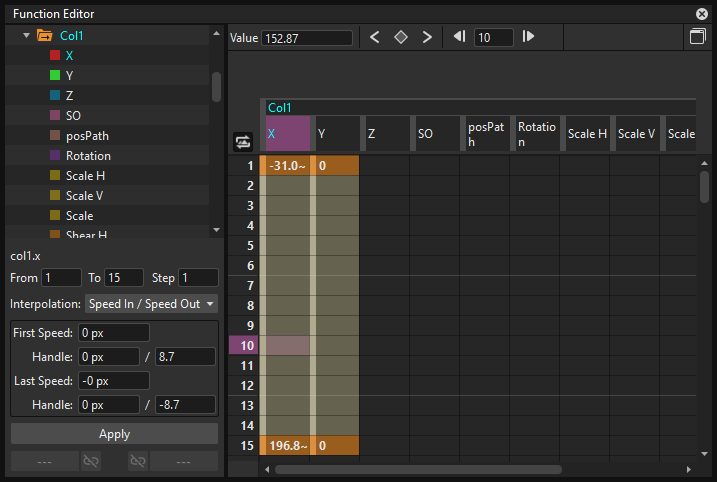The height and width of the screenshot is (482, 717).
Task: Go to previous key with left chevron
Action: (x=375, y=37)
